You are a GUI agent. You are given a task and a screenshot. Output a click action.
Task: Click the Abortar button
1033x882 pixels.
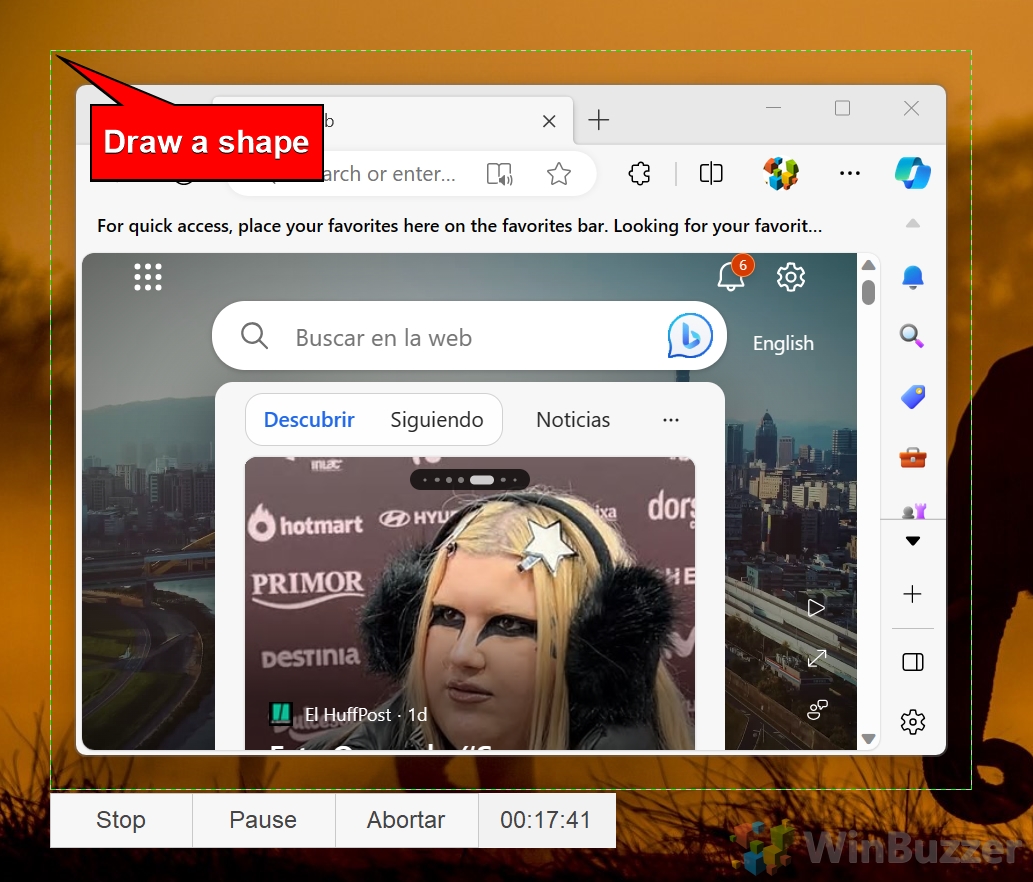point(406,820)
